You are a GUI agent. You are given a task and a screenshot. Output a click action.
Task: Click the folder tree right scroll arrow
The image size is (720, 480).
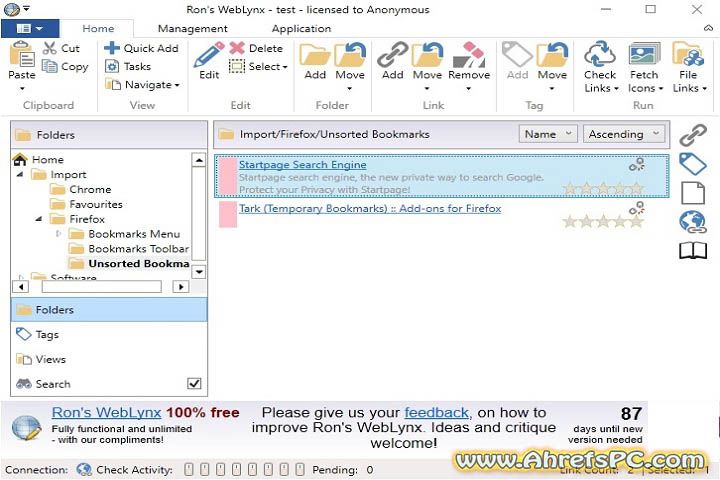[x=180, y=287]
